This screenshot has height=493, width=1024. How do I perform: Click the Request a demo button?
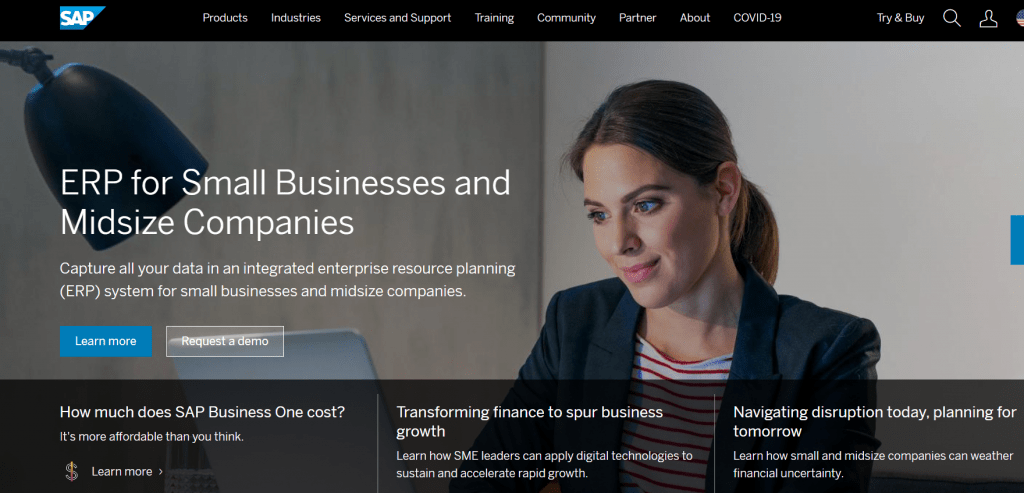(x=225, y=341)
